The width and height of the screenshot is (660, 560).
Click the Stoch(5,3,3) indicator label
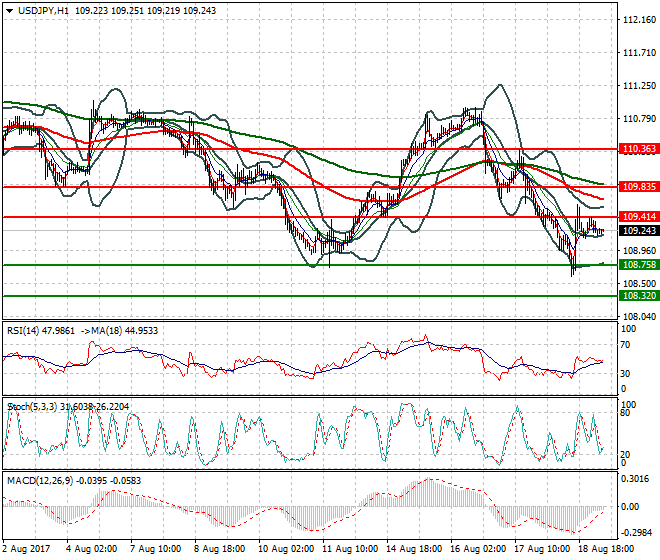[x=32, y=406]
